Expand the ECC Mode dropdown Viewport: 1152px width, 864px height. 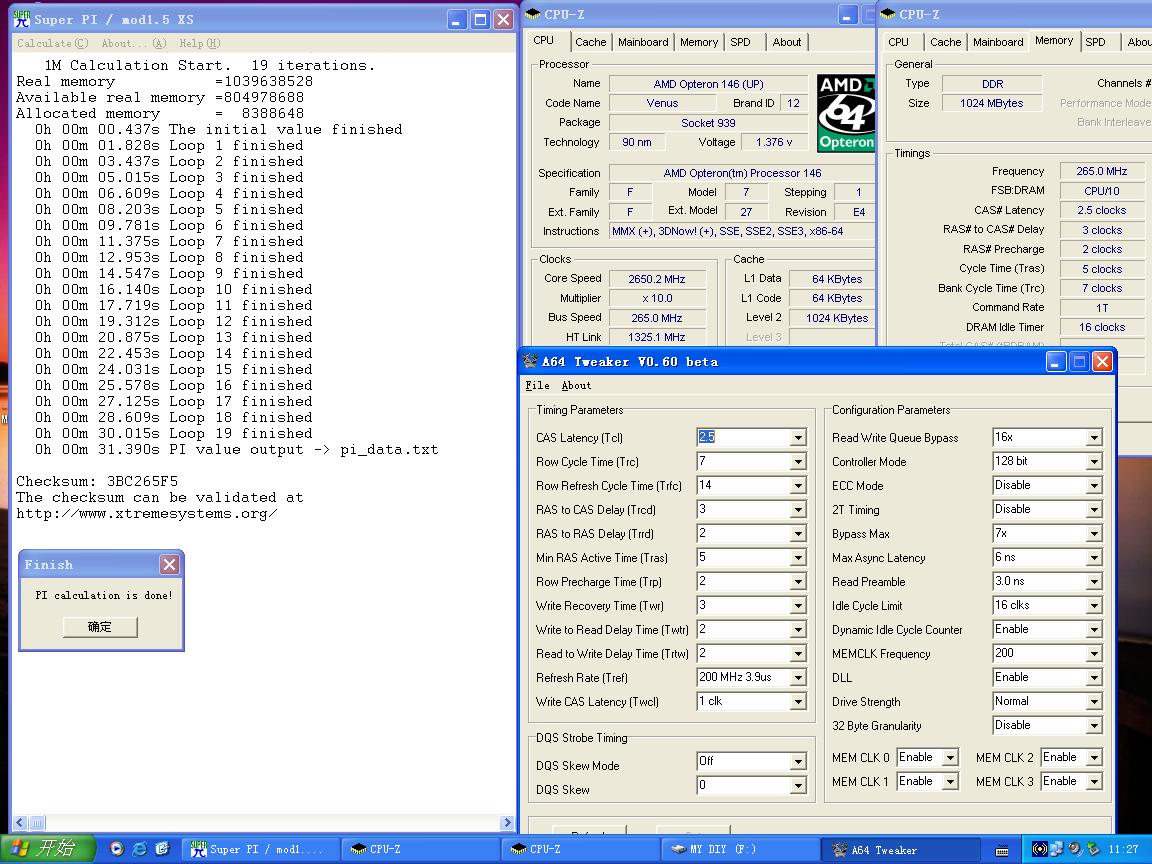click(x=1094, y=486)
